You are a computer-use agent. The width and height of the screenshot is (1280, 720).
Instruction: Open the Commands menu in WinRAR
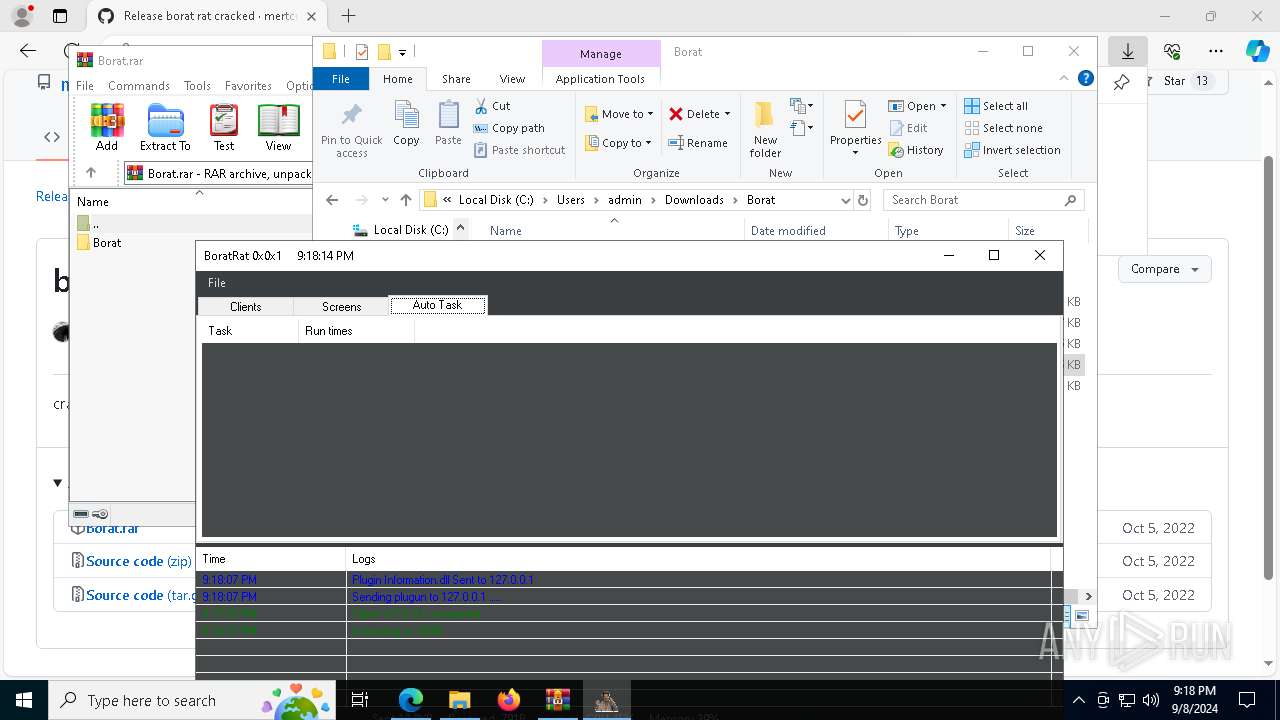point(139,86)
